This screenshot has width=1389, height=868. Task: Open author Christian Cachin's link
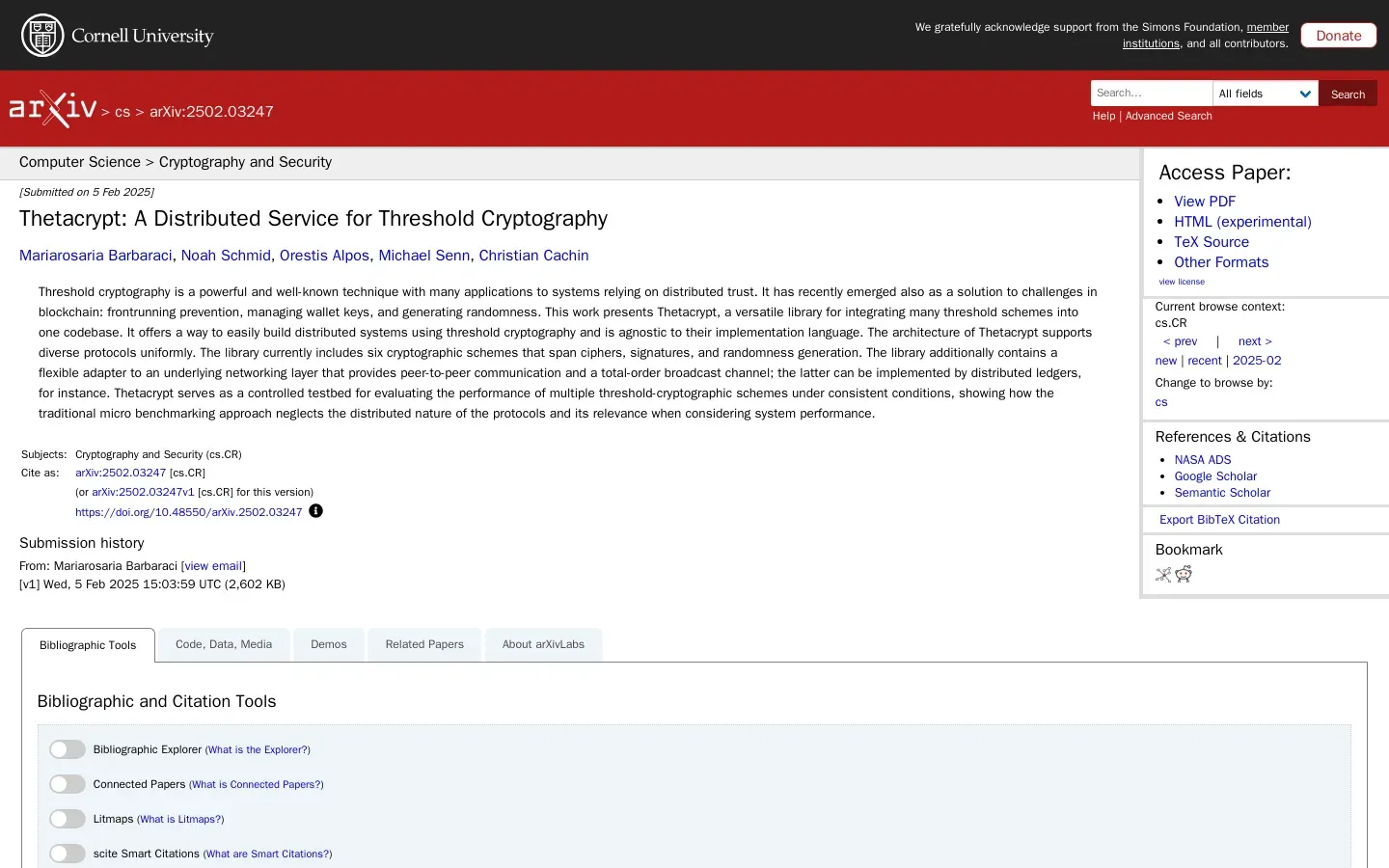pyautogui.click(x=533, y=256)
